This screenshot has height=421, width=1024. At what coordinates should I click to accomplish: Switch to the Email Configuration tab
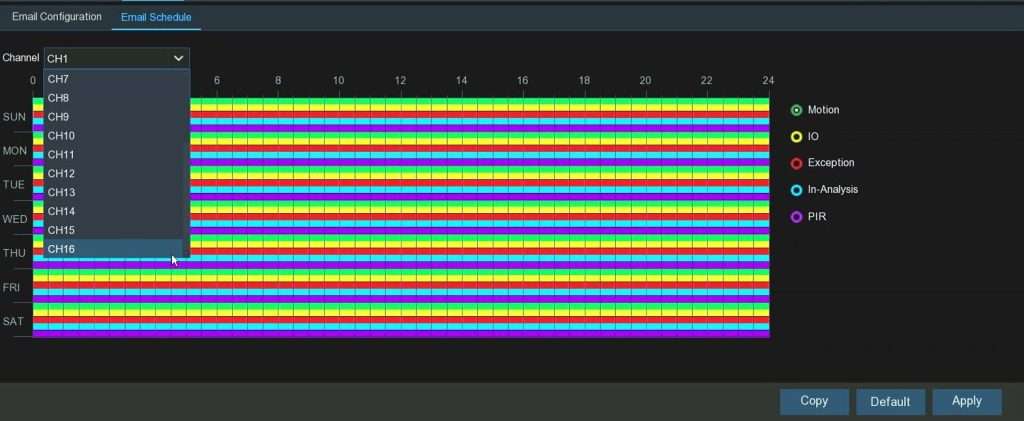[x=57, y=17]
